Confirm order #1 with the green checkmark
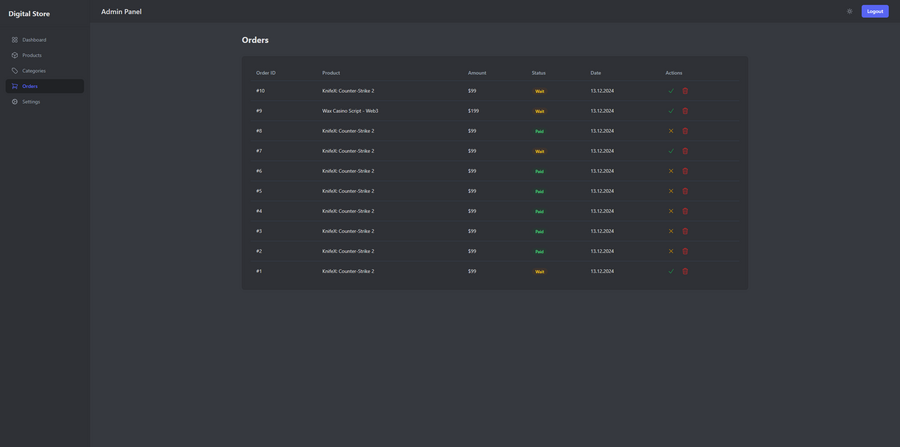 (671, 271)
